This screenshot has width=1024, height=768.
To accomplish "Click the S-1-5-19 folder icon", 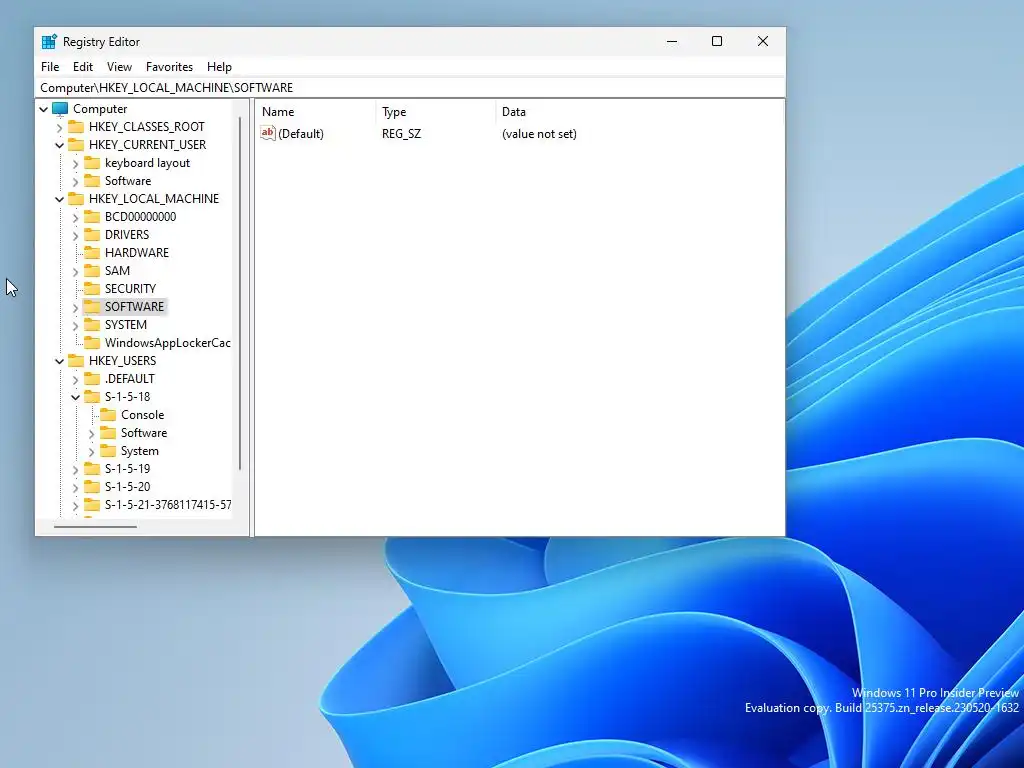I will [x=92, y=468].
